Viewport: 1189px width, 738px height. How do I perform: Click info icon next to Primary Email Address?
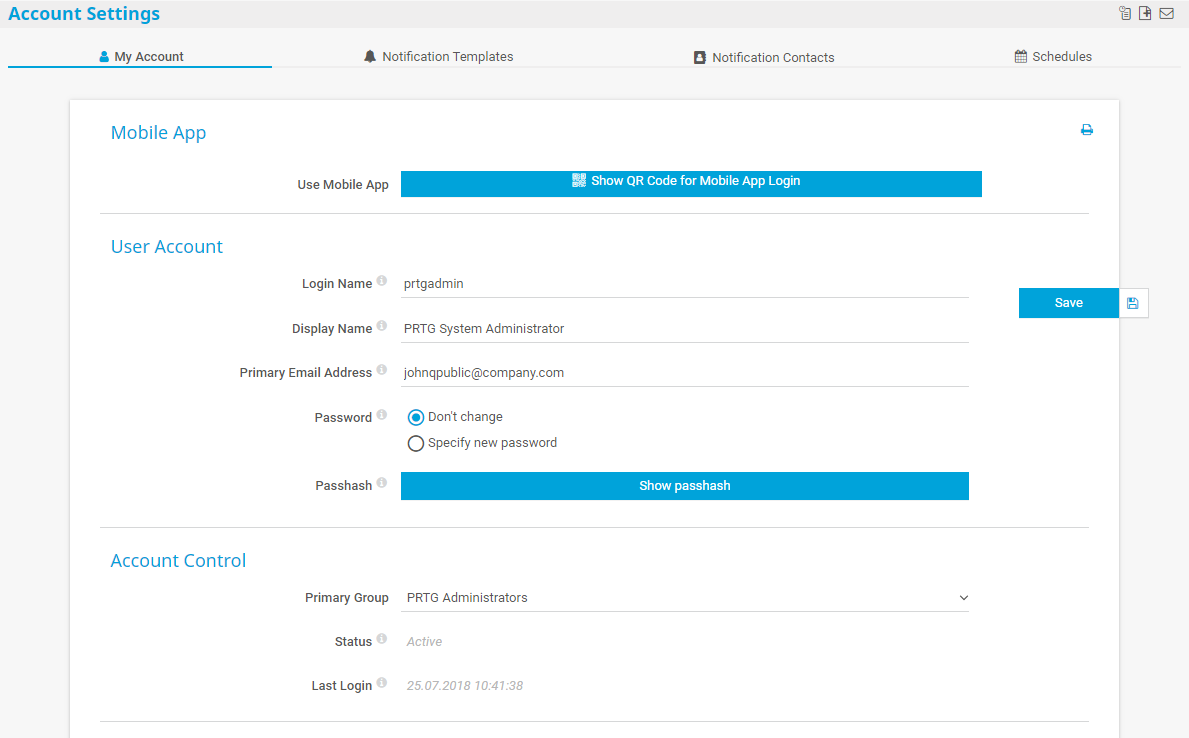[382, 371]
